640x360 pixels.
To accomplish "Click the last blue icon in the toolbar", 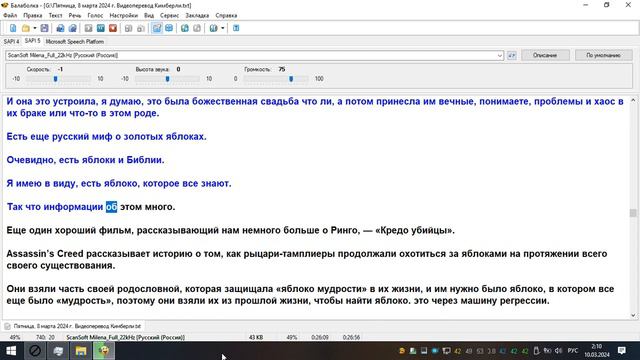I will (236, 28).
